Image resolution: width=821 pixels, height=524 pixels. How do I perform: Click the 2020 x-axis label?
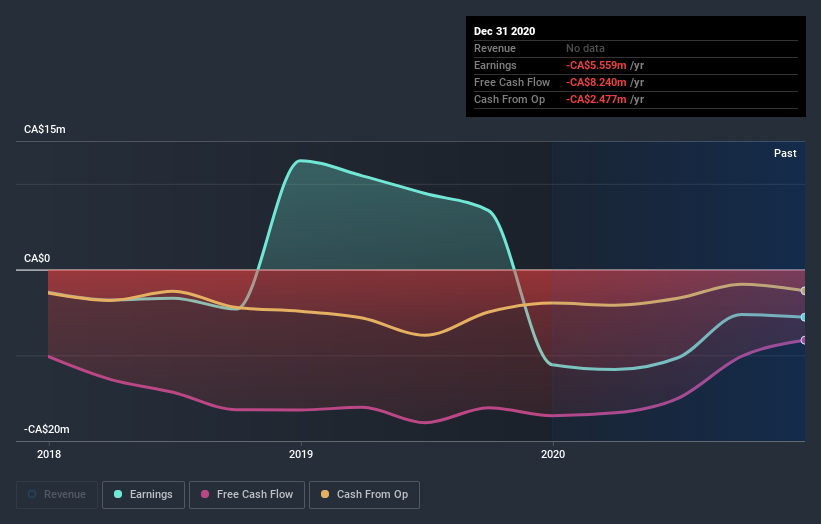(553, 454)
